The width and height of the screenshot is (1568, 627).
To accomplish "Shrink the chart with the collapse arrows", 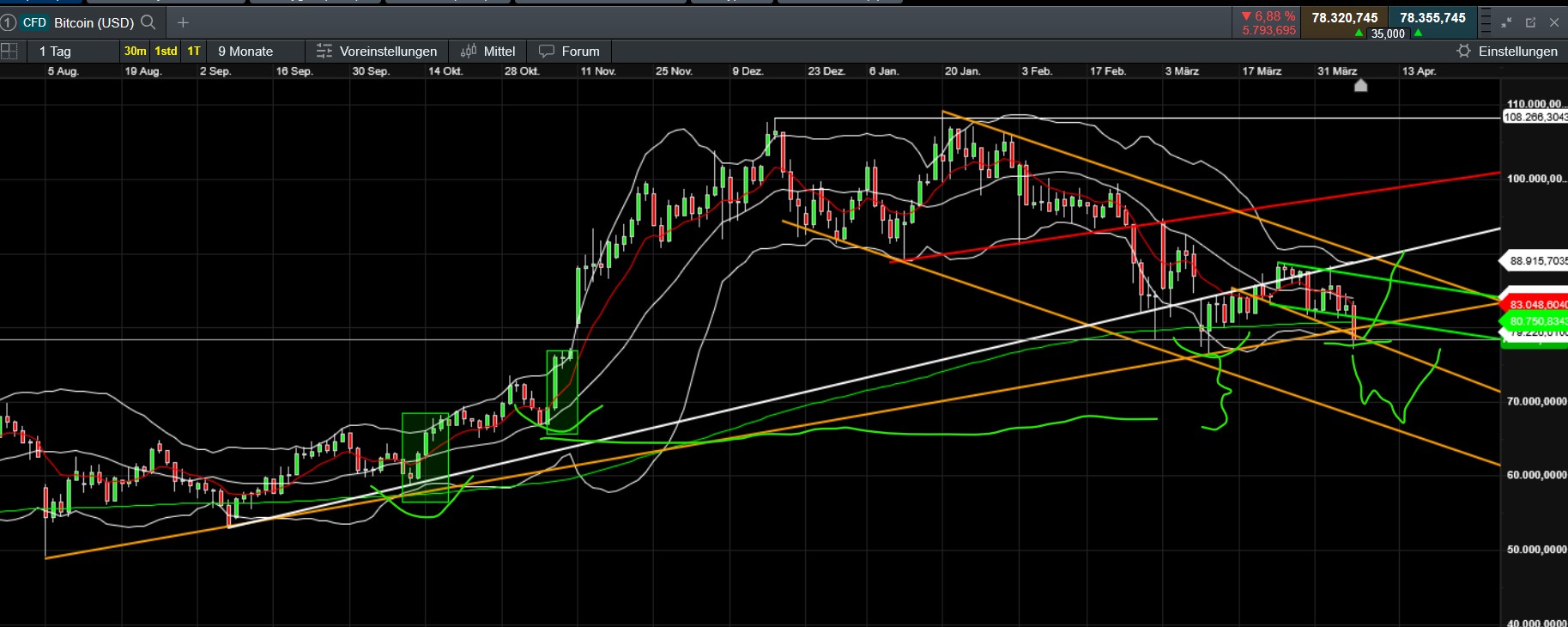I will [1507, 22].
